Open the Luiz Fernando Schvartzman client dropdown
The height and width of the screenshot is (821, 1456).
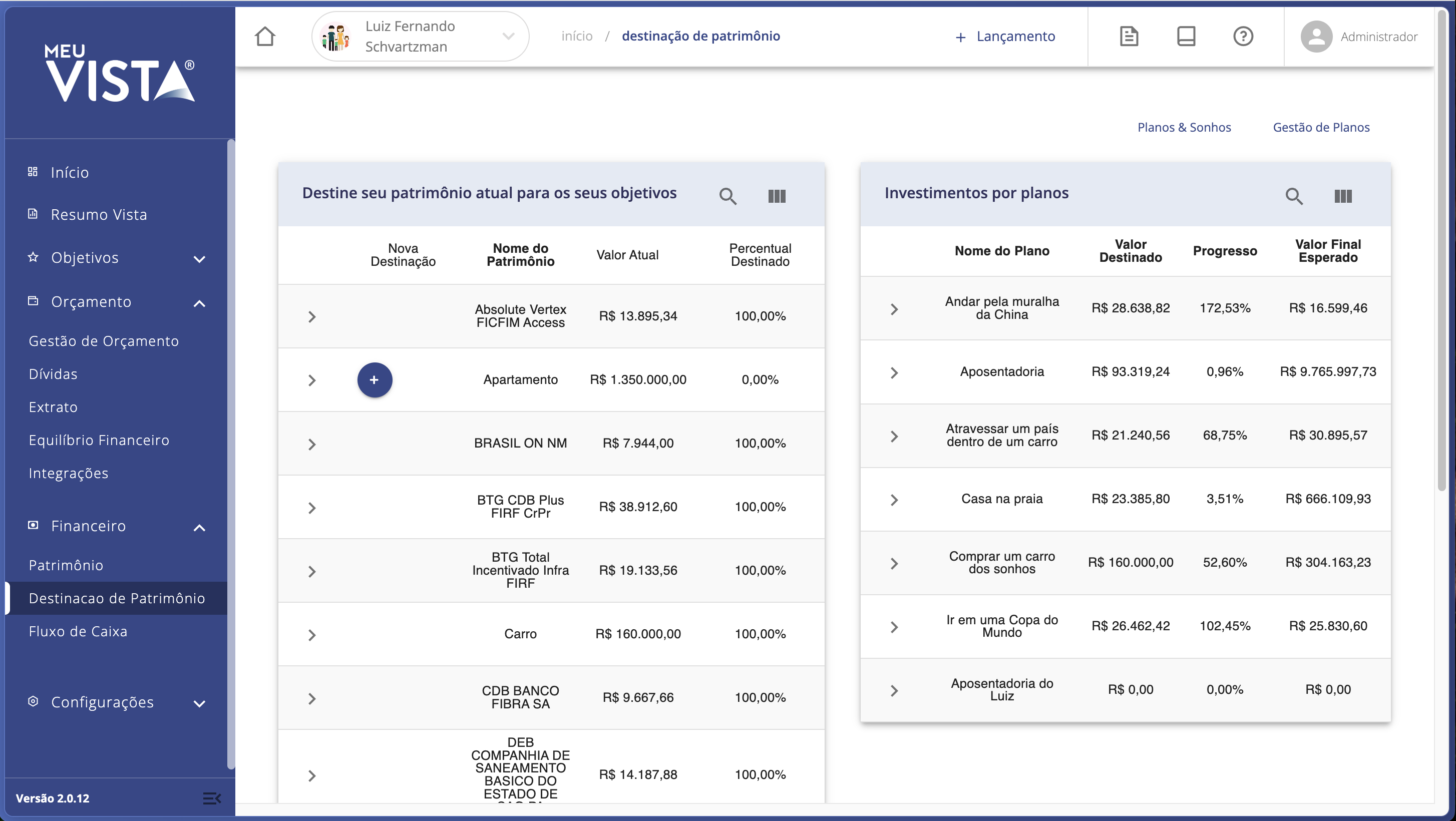click(421, 37)
